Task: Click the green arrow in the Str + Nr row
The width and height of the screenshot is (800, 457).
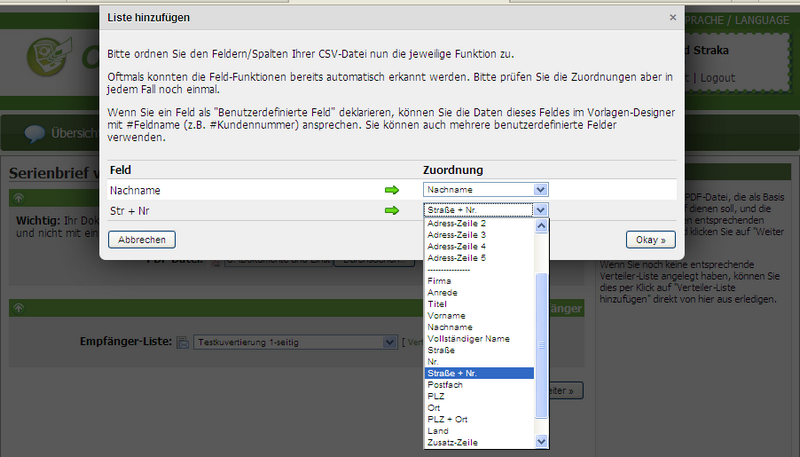Action: click(392, 210)
